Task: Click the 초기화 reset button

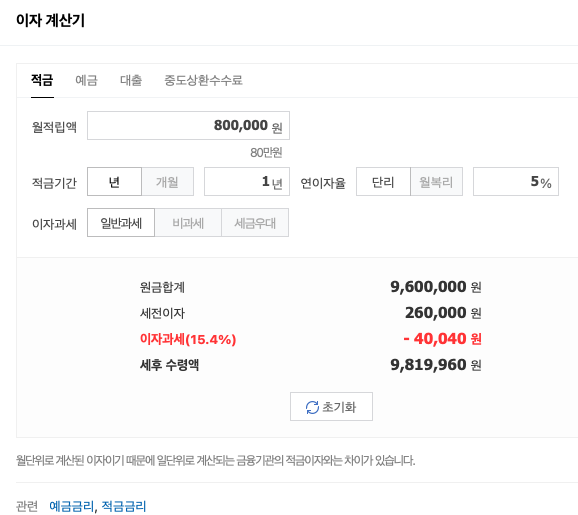Action: pyautogui.click(x=331, y=407)
